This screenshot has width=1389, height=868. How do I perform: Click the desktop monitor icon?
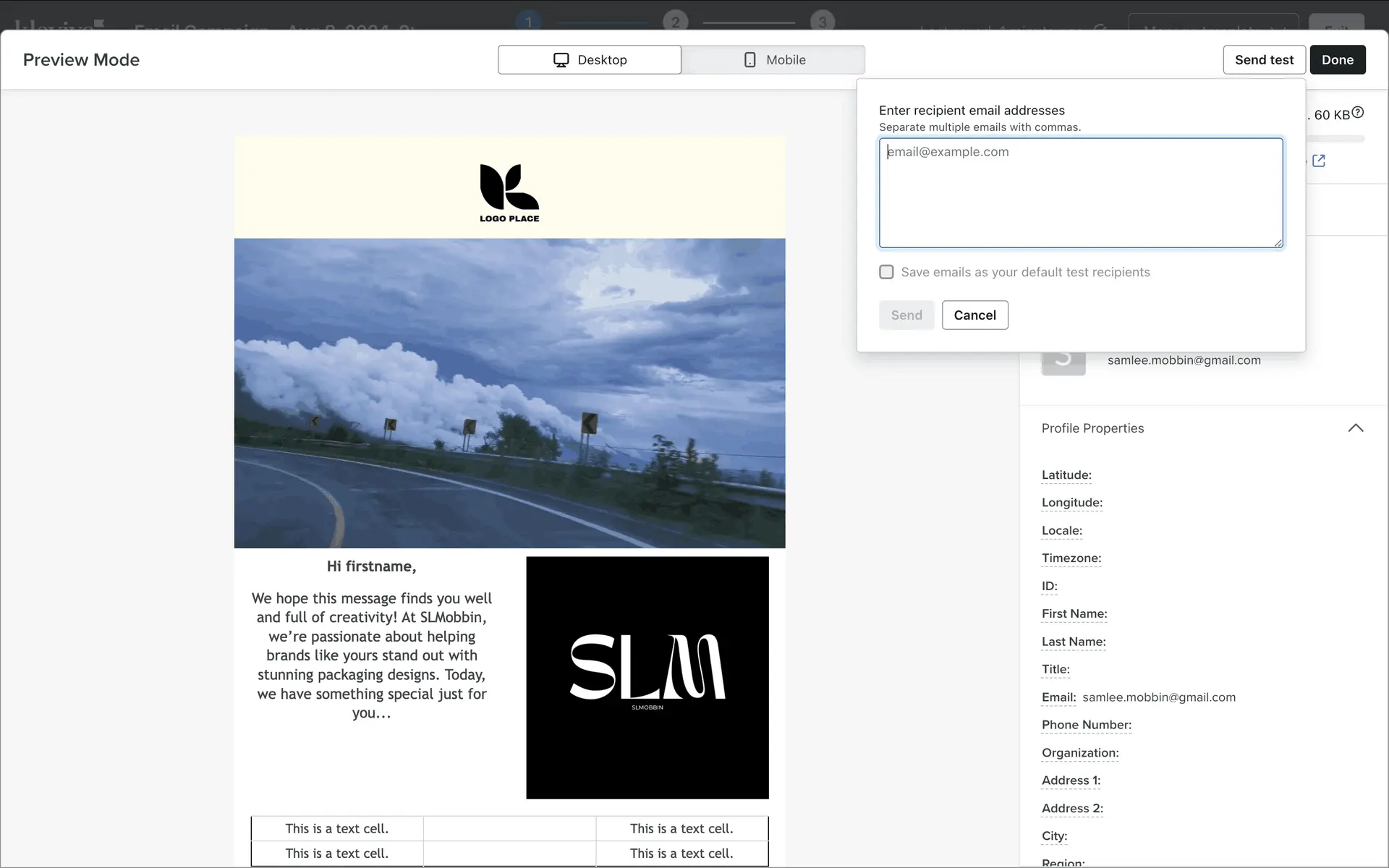[x=561, y=60]
